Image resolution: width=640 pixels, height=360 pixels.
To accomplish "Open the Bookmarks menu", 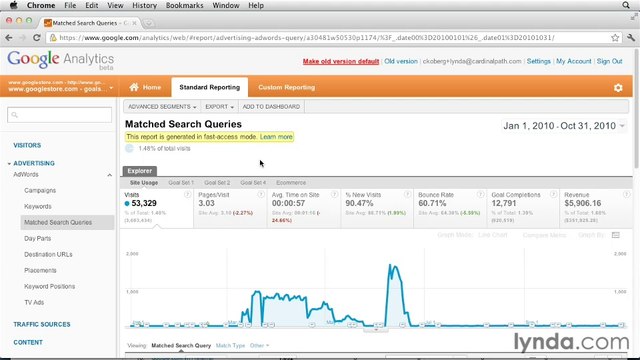I will [184, 5].
